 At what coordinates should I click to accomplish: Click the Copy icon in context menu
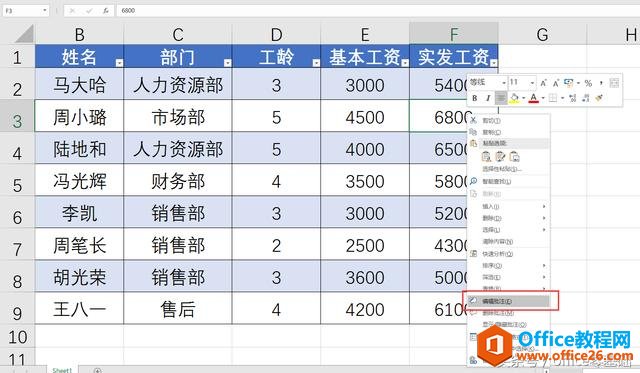pyautogui.click(x=473, y=132)
